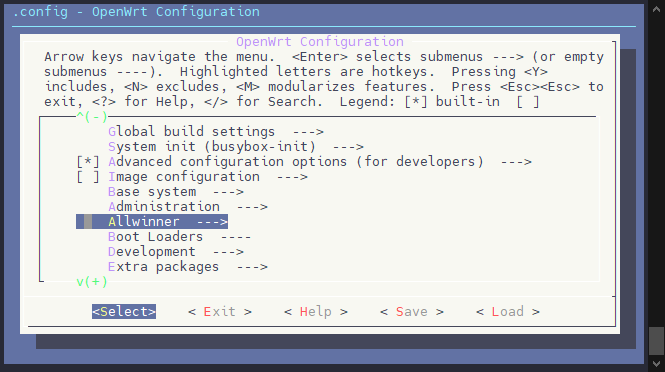Click the <Select> button
Viewport: 665px width, 372px height.
pos(124,312)
